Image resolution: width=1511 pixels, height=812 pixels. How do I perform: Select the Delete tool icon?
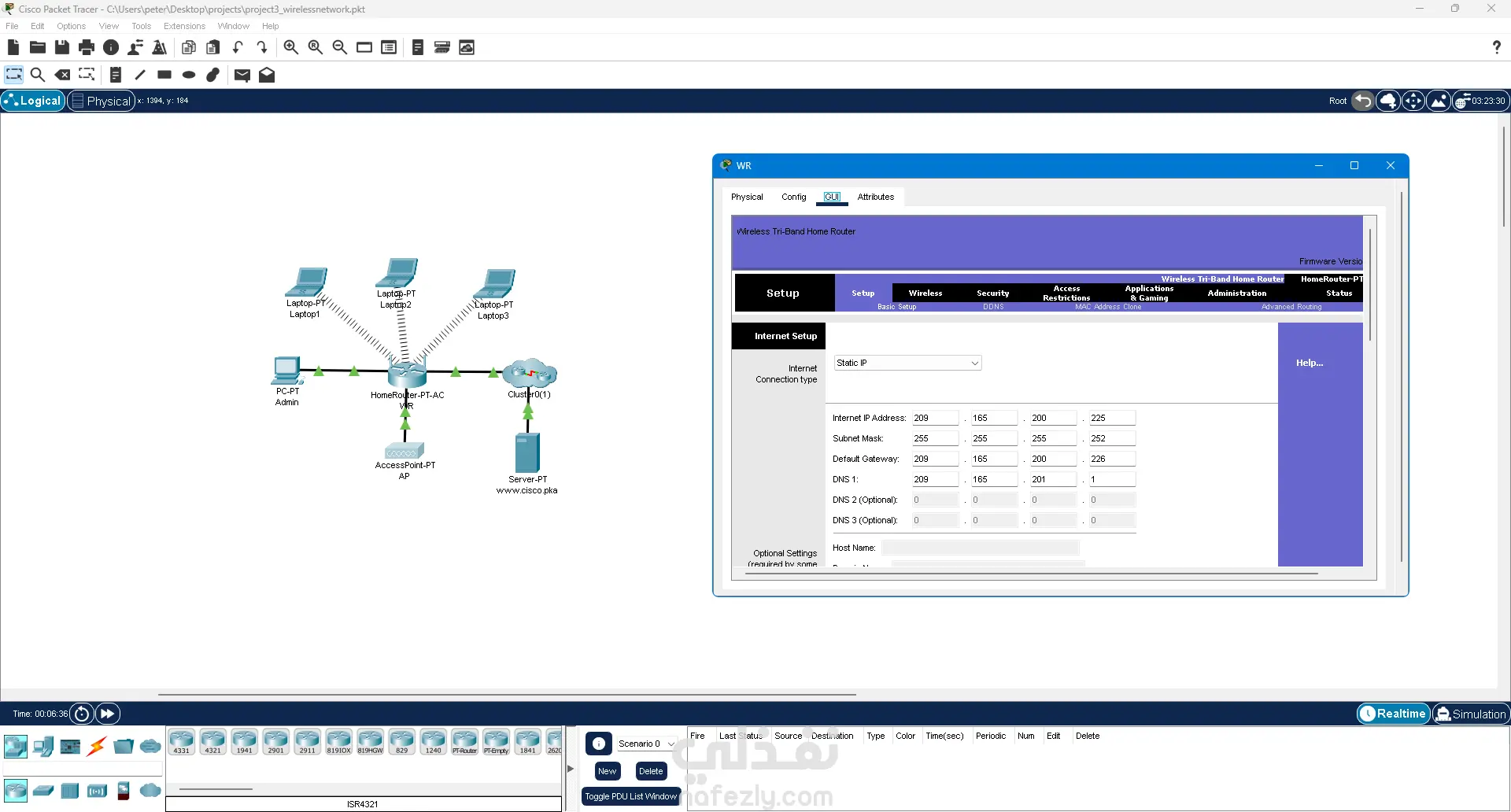pos(62,75)
